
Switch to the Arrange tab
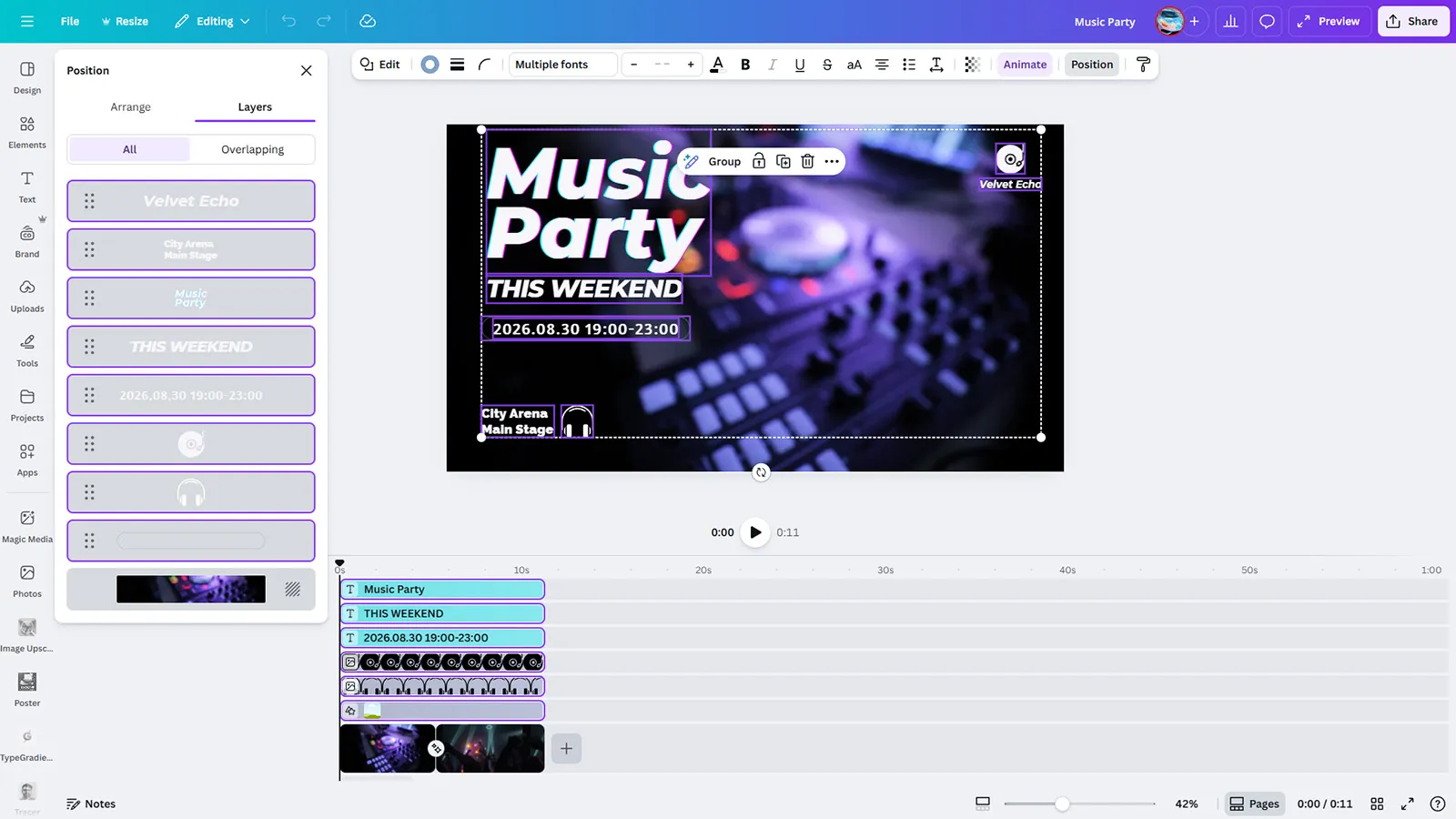click(130, 106)
